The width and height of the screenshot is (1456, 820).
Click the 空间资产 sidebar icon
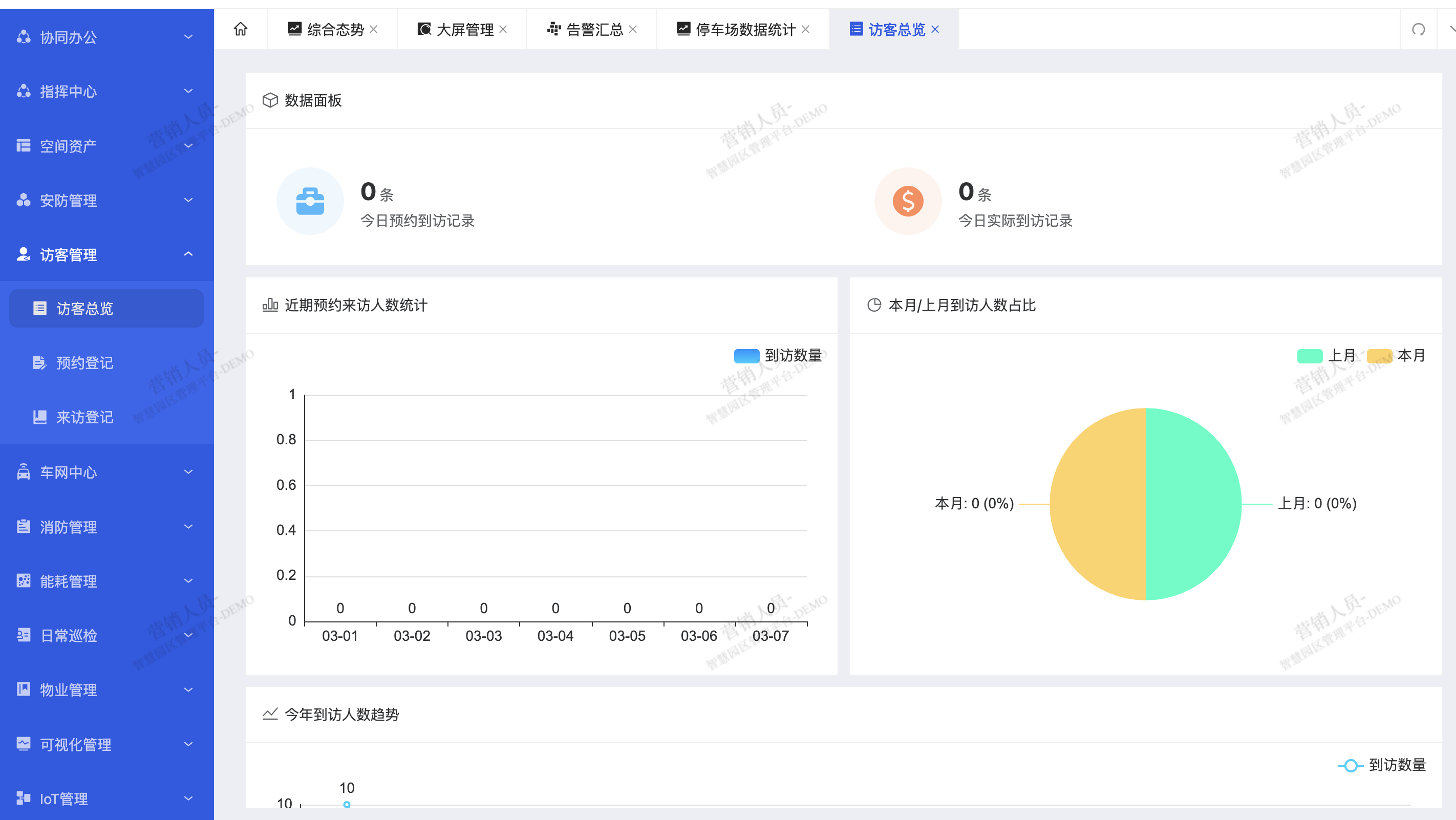click(x=23, y=146)
